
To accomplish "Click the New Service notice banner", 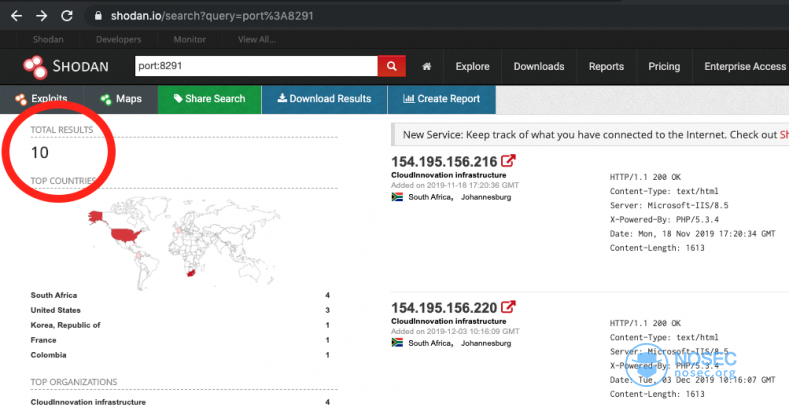I will pos(590,135).
